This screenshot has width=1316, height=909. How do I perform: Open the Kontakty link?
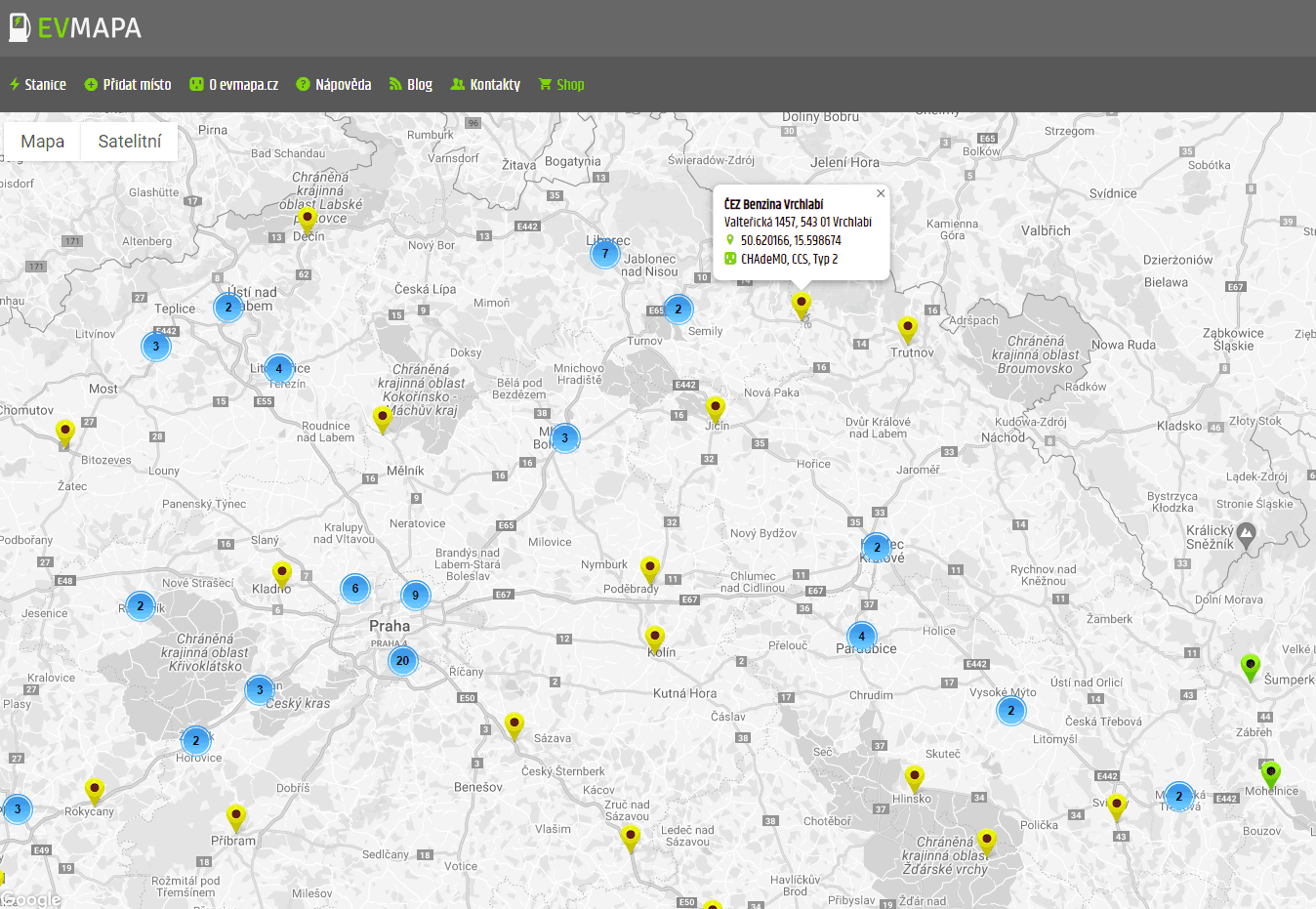(x=485, y=85)
